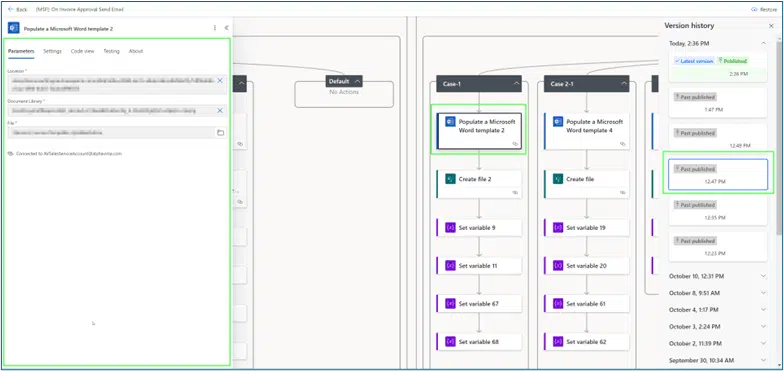Image resolution: width=784 pixels, height=371 pixels.
Task: Select the past published 12:47 PM version
Action: (718, 174)
